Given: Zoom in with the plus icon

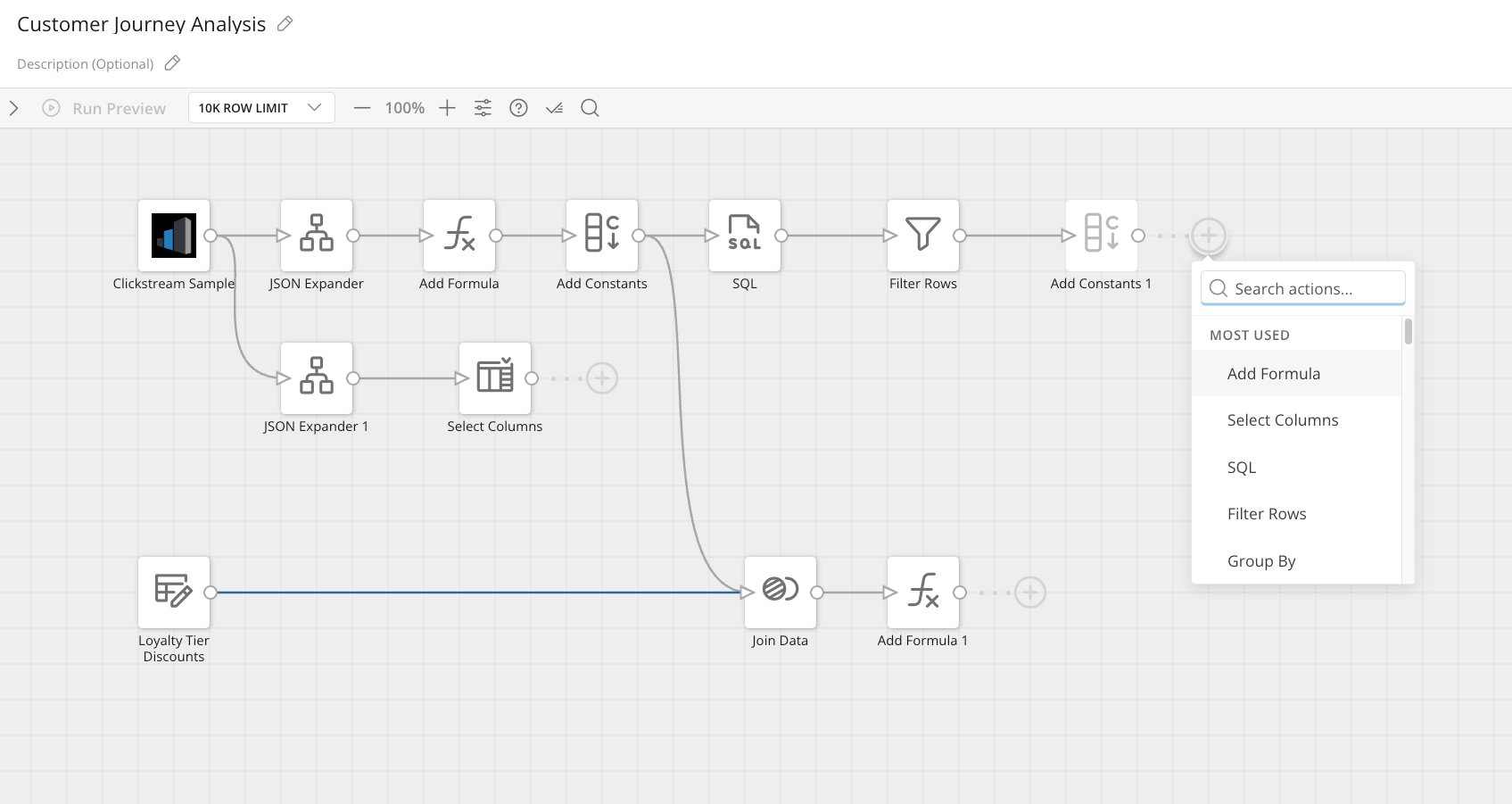Looking at the screenshot, I should [447, 108].
